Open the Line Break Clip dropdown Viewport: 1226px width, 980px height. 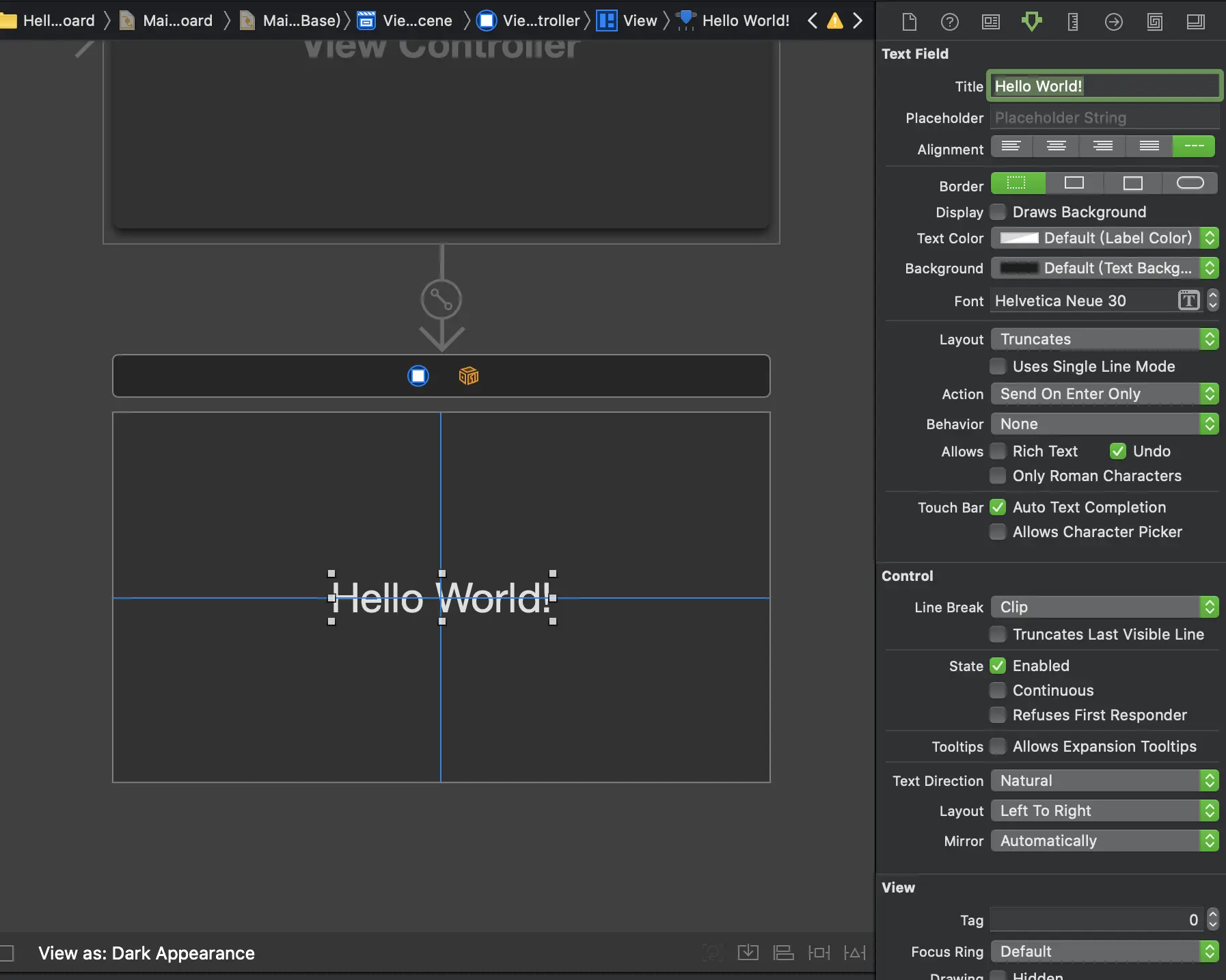pos(1105,607)
